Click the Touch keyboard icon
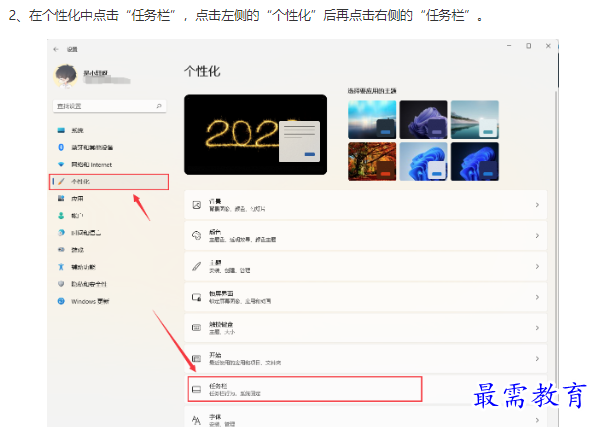The image size is (595, 427). coord(197,328)
